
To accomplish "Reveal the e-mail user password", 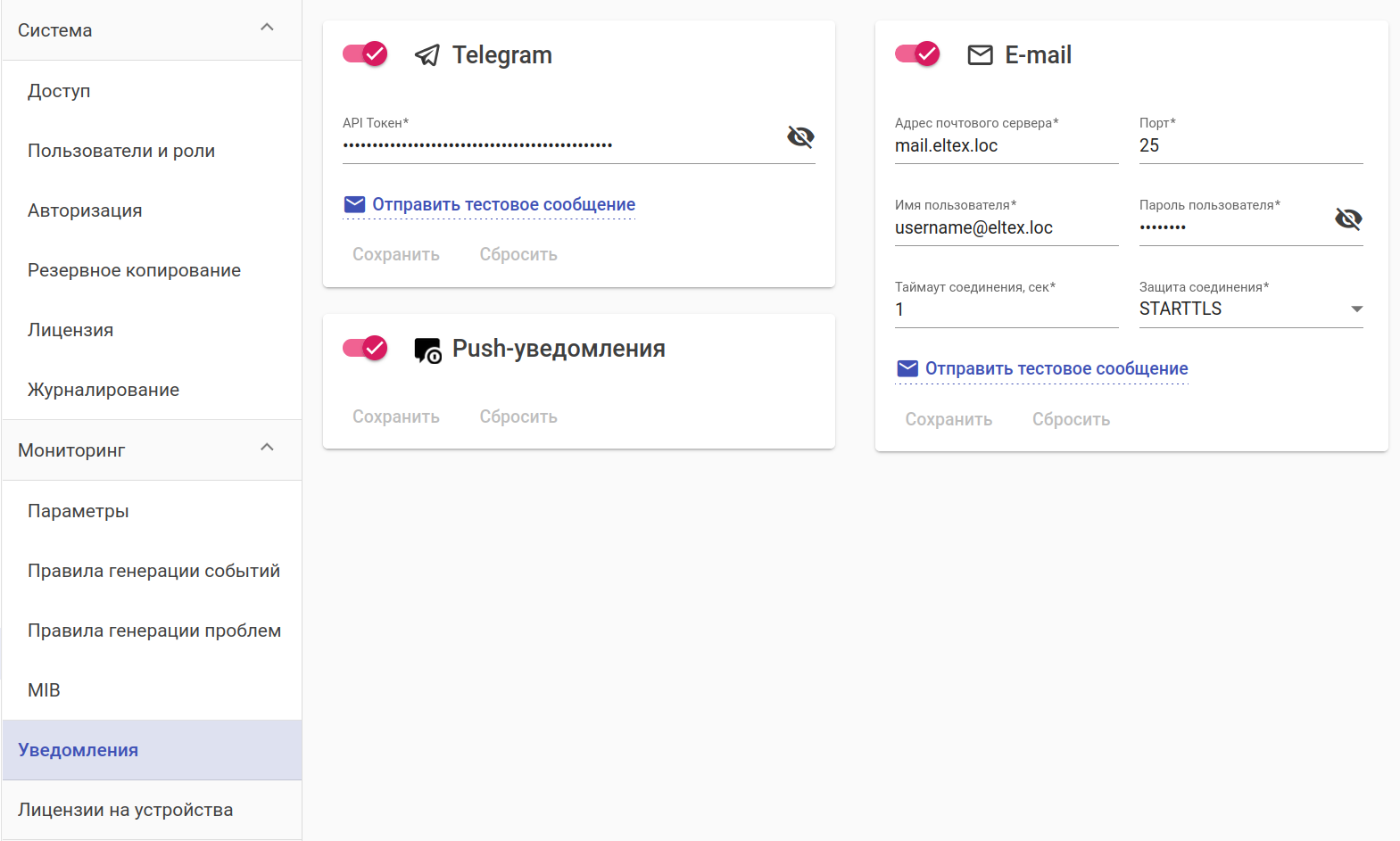I will point(1347,218).
